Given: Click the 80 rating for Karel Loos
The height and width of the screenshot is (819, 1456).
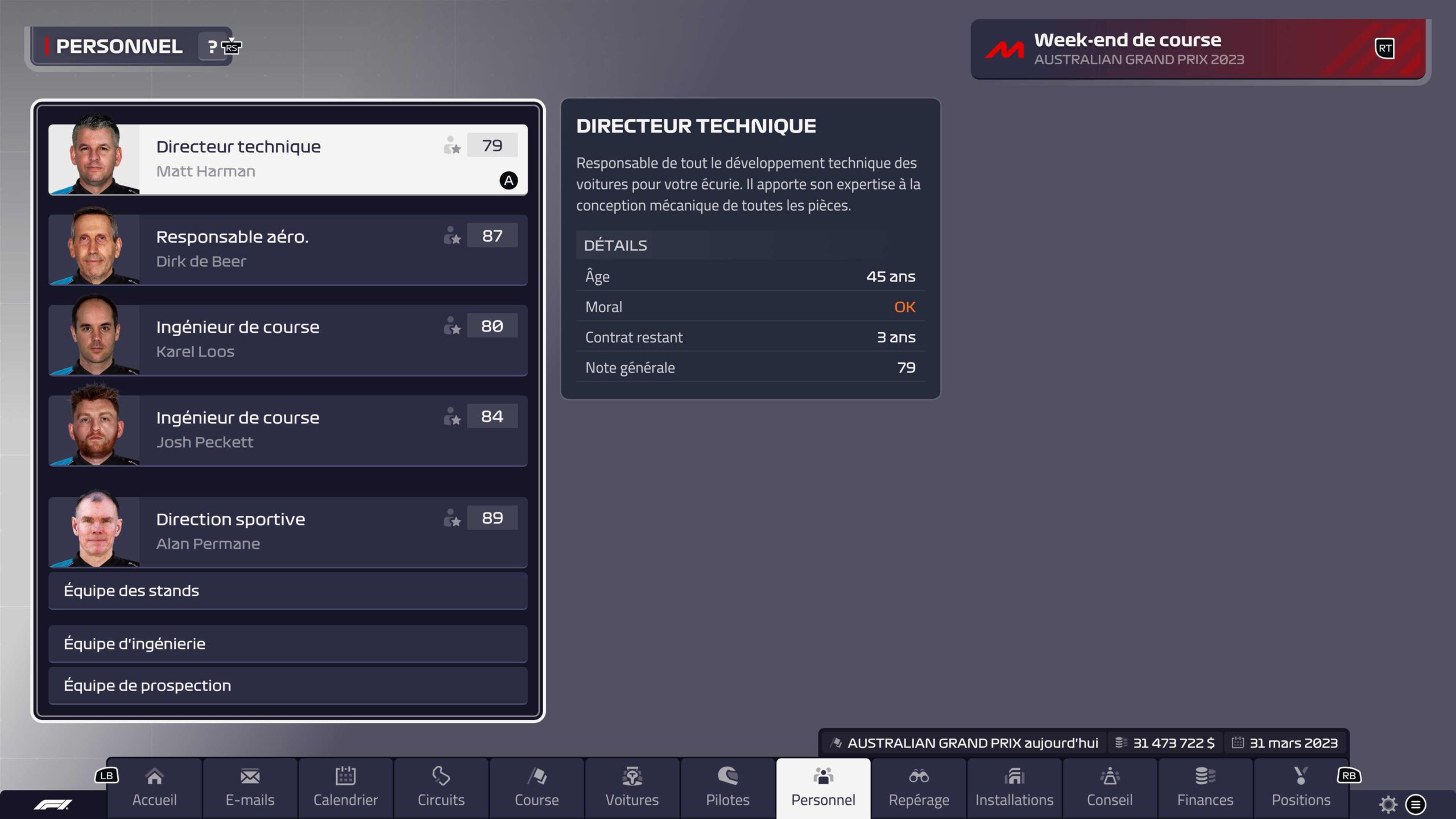Looking at the screenshot, I should [x=493, y=326].
